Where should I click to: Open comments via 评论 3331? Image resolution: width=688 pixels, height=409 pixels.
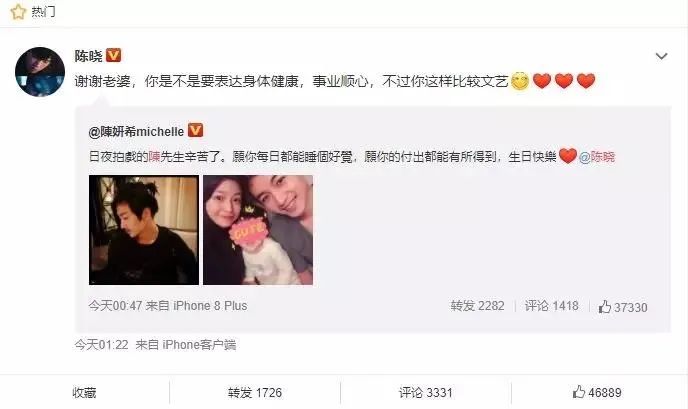click(426, 392)
